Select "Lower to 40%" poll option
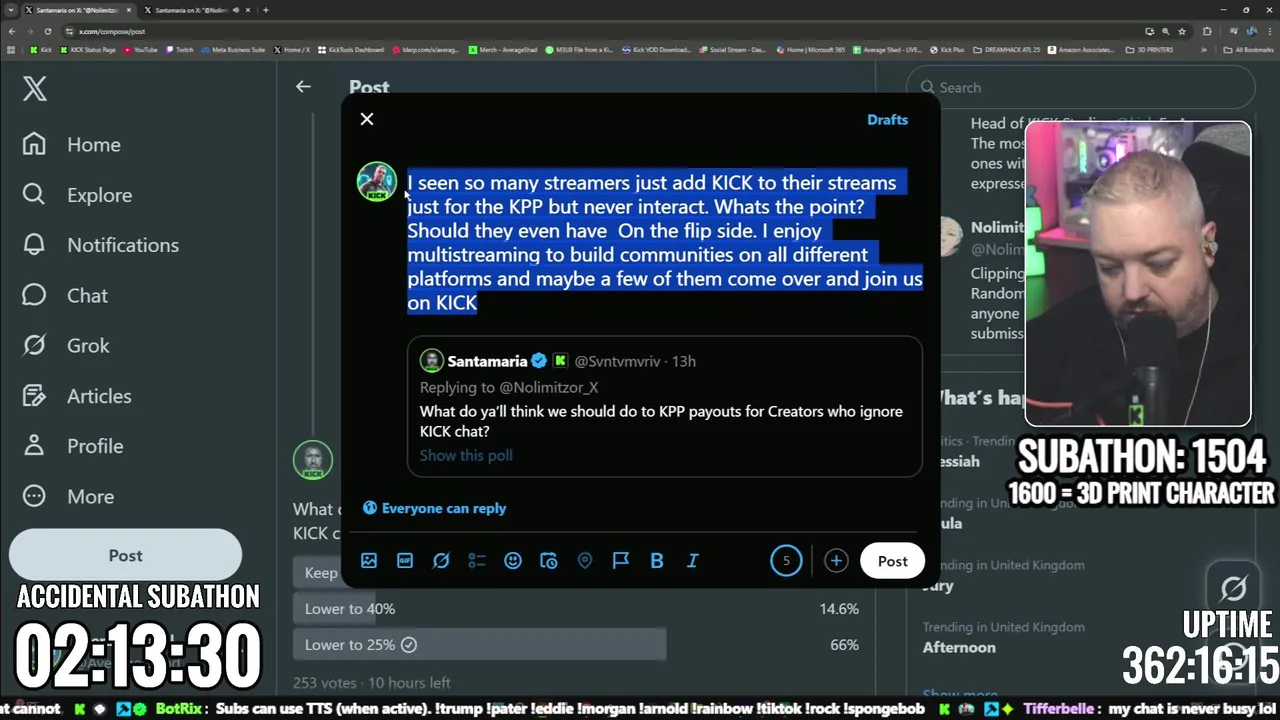The image size is (1280, 720). coord(576,609)
